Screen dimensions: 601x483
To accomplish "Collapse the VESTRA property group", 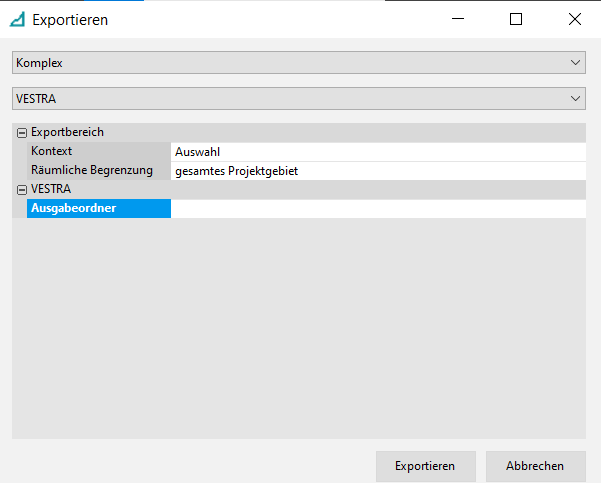I will pyautogui.click(x=21, y=189).
